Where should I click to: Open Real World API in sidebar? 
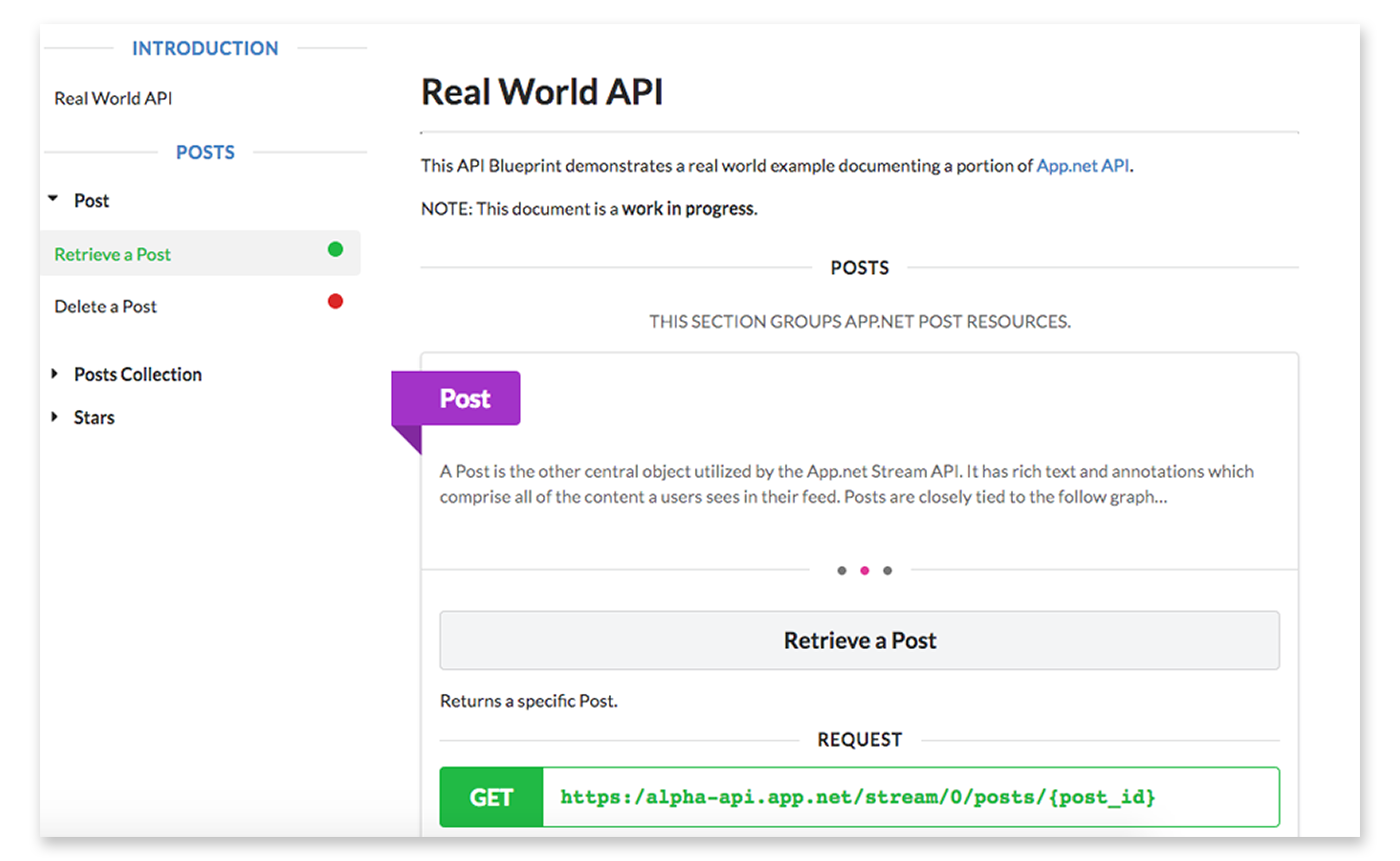click(113, 98)
